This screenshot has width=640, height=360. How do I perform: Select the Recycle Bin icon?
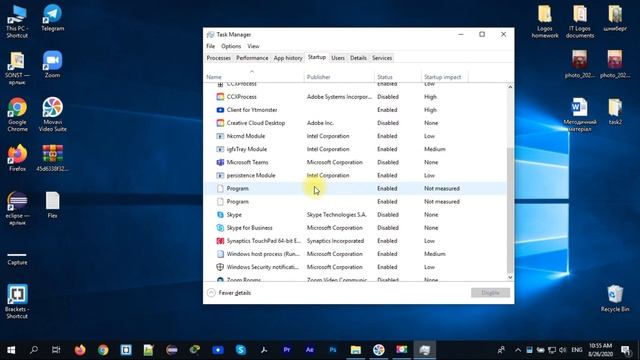615,298
